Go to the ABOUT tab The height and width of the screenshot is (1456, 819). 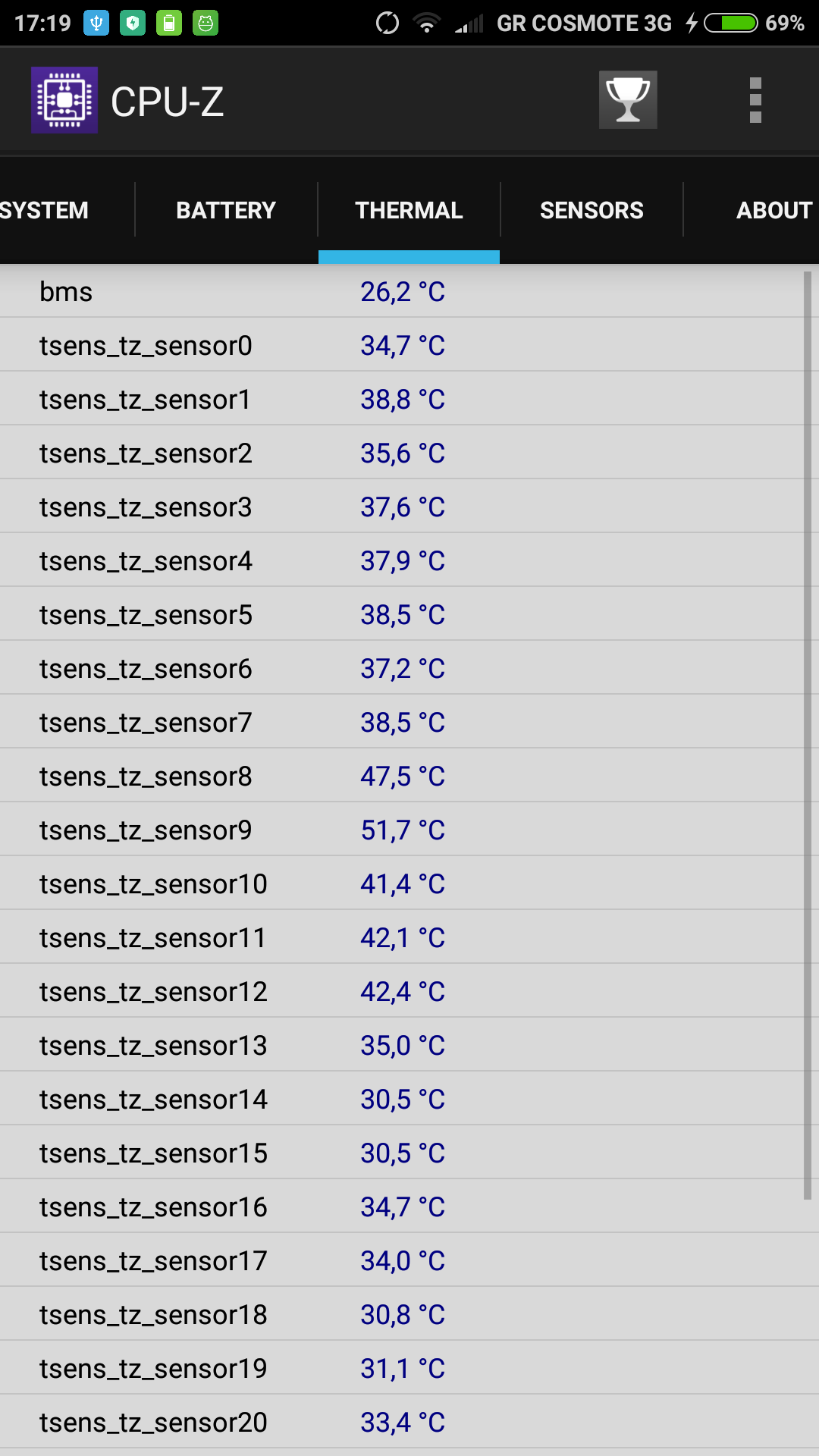(773, 210)
